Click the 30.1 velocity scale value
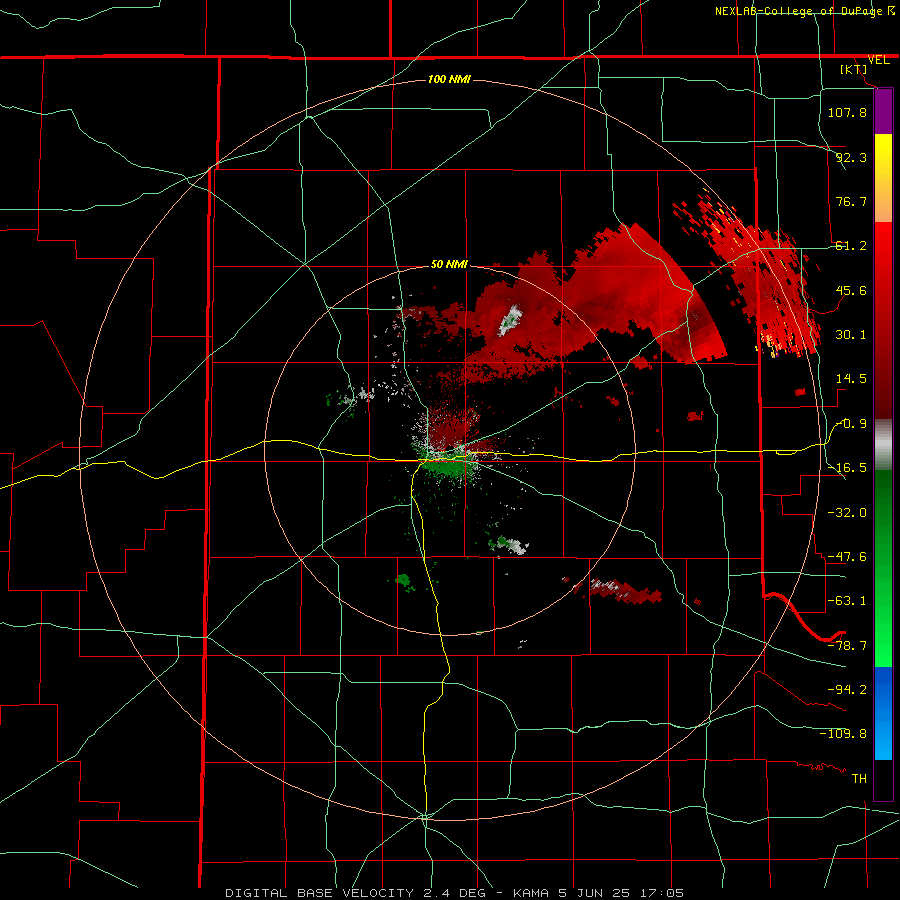Screen dimensions: 900x900 (851, 334)
